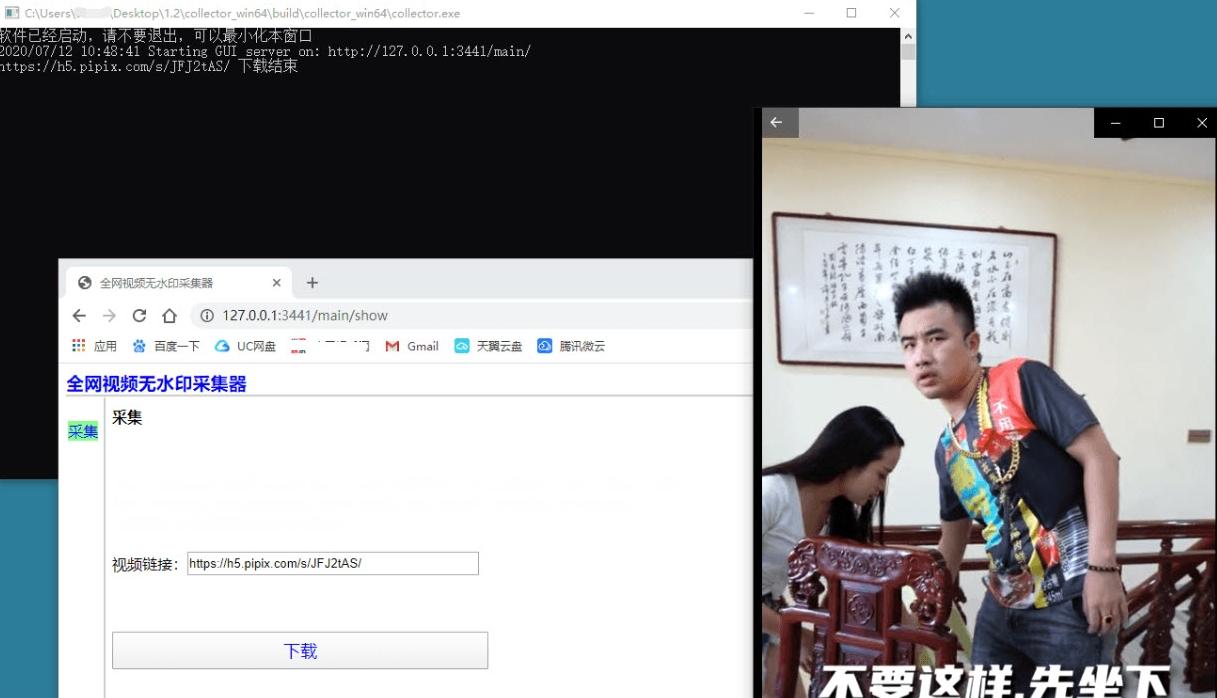Click the 视频链接 input field
This screenshot has width=1217, height=698.
pyautogui.click(x=333, y=563)
